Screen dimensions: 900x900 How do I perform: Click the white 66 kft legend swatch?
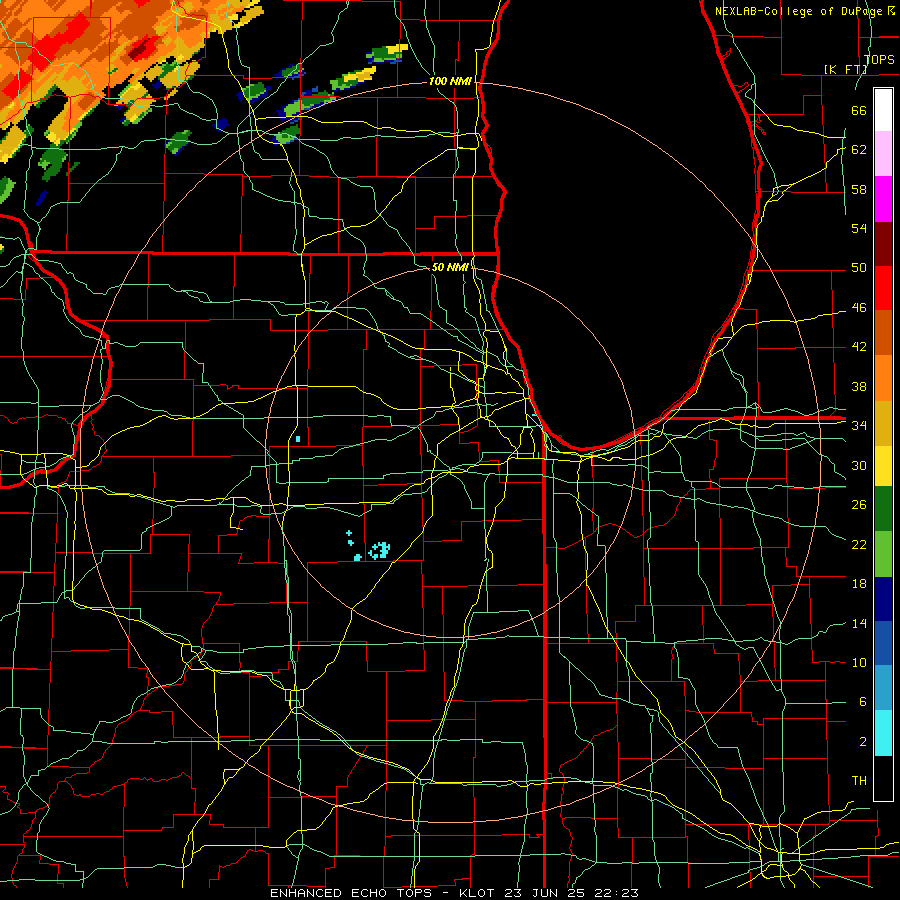tap(883, 110)
